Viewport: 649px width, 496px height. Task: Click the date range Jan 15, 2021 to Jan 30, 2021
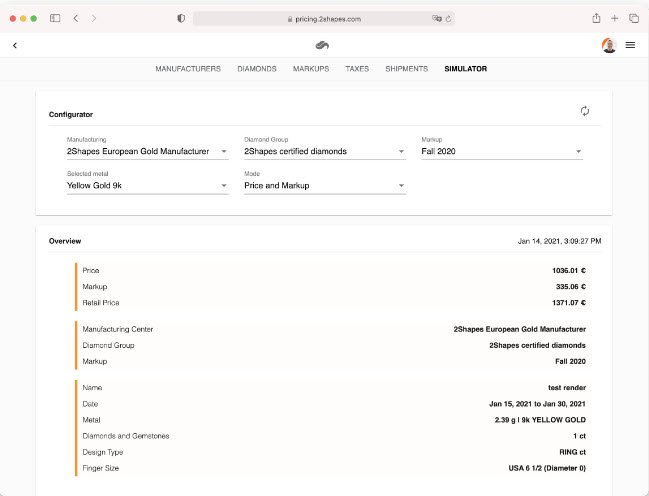click(x=537, y=404)
